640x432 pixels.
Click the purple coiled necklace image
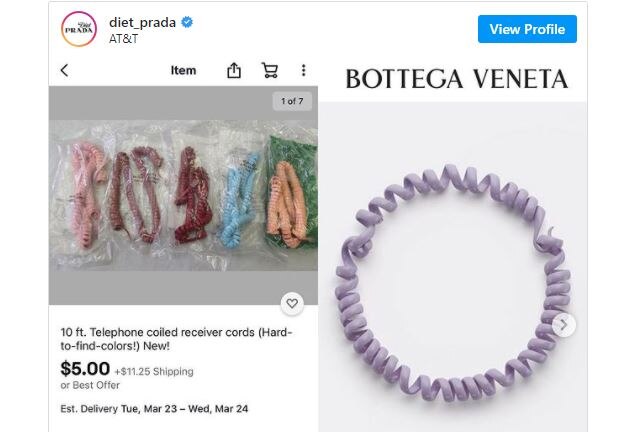point(453,282)
